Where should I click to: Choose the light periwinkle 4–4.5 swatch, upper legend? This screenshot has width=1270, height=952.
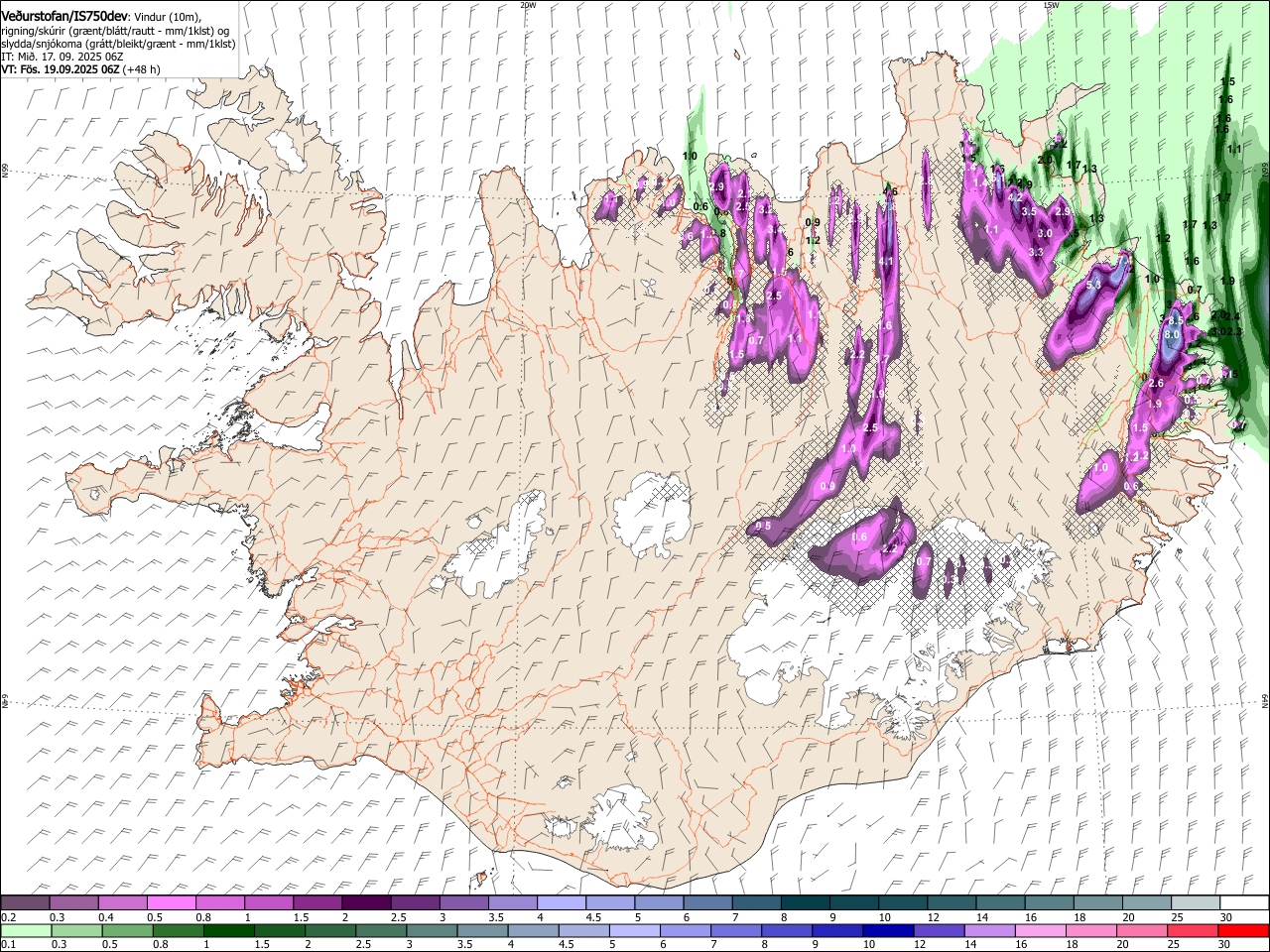[561, 902]
